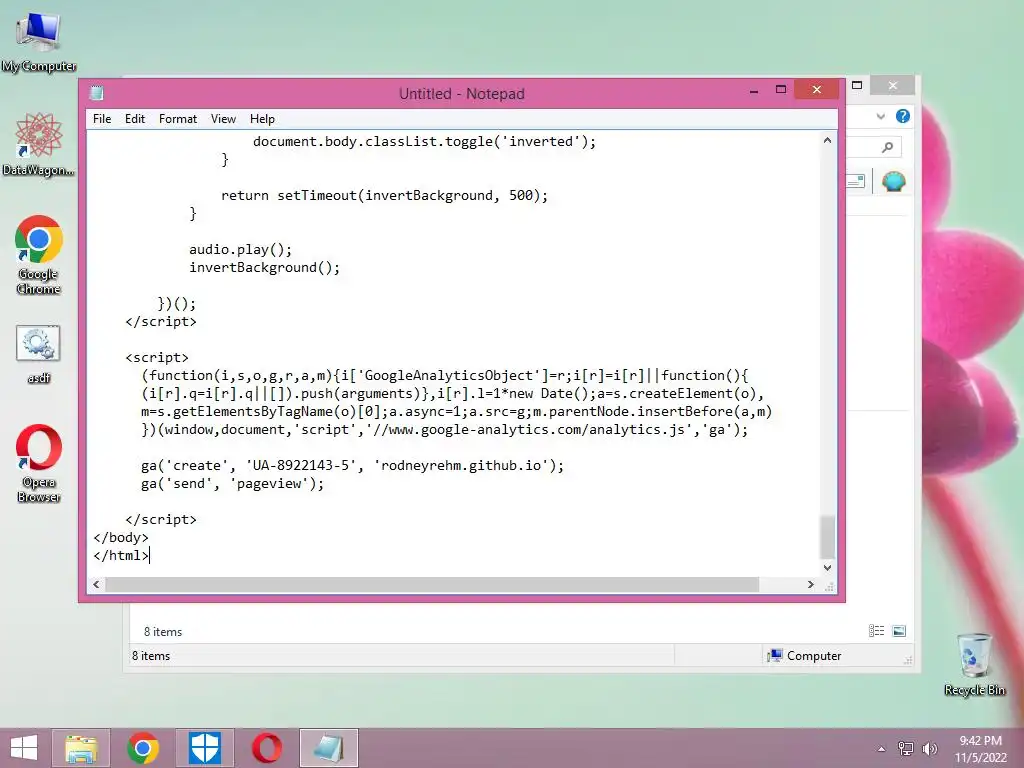Click the blue shell icon in Explorer
This screenshot has height=768, width=1024.
click(x=893, y=181)
